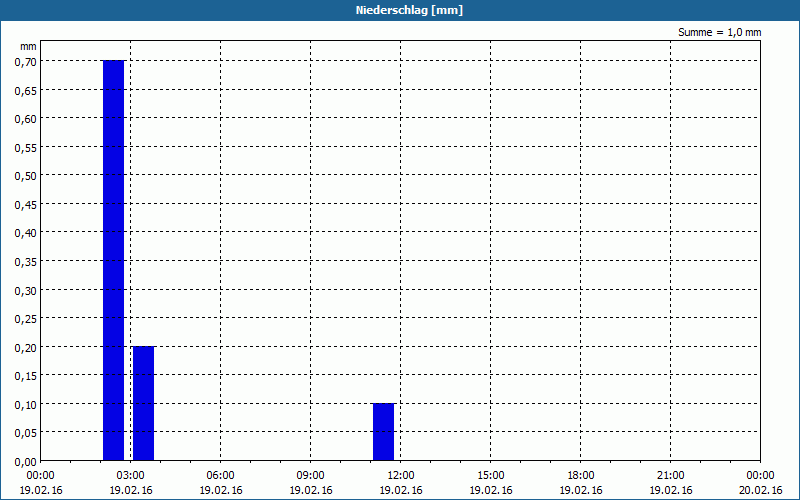Click the tall 0,70 mm precipitation bar
This screenshot has height=500, width=800.
coord(113,261)
